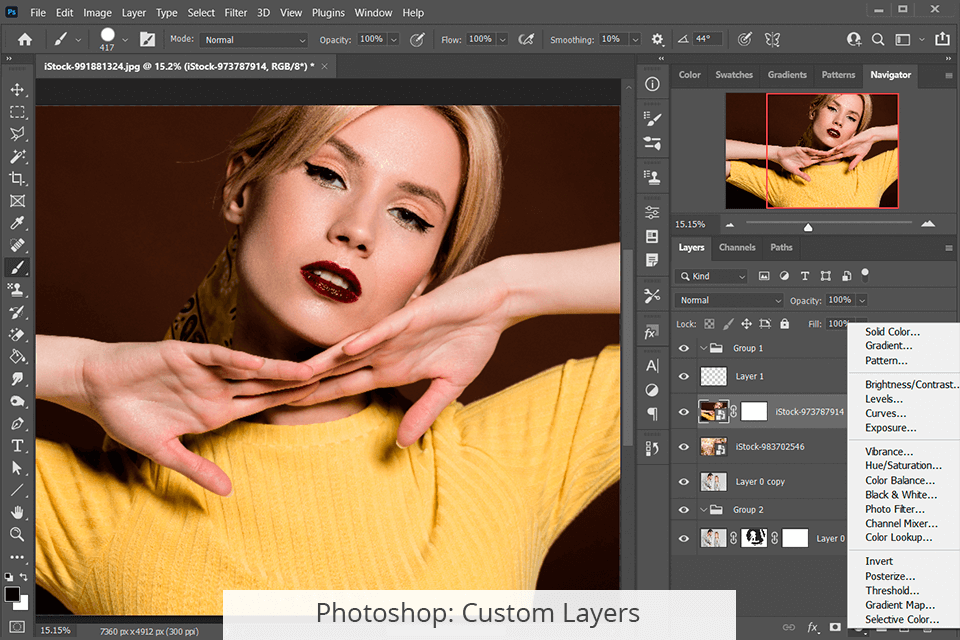
Task: Click the Home icon in options bar
Action: click(x=25, y=39)
